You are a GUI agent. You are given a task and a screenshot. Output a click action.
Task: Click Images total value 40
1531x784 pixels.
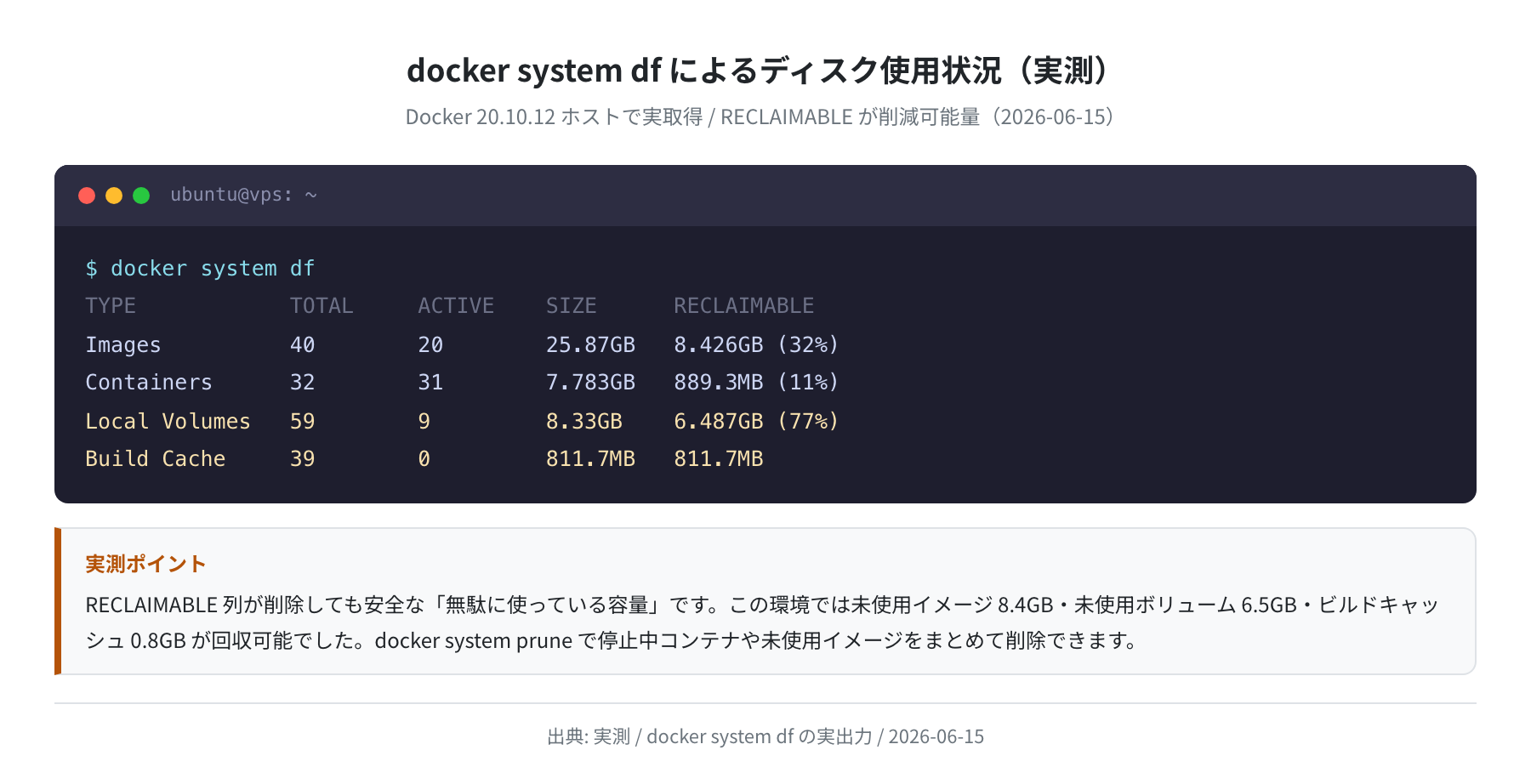303,345
